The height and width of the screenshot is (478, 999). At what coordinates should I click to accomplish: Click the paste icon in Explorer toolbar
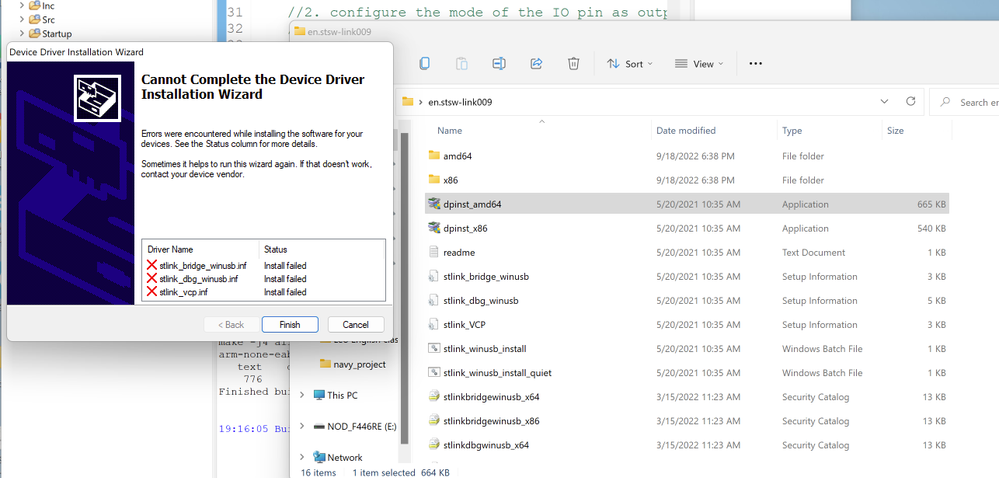[462, 64]
